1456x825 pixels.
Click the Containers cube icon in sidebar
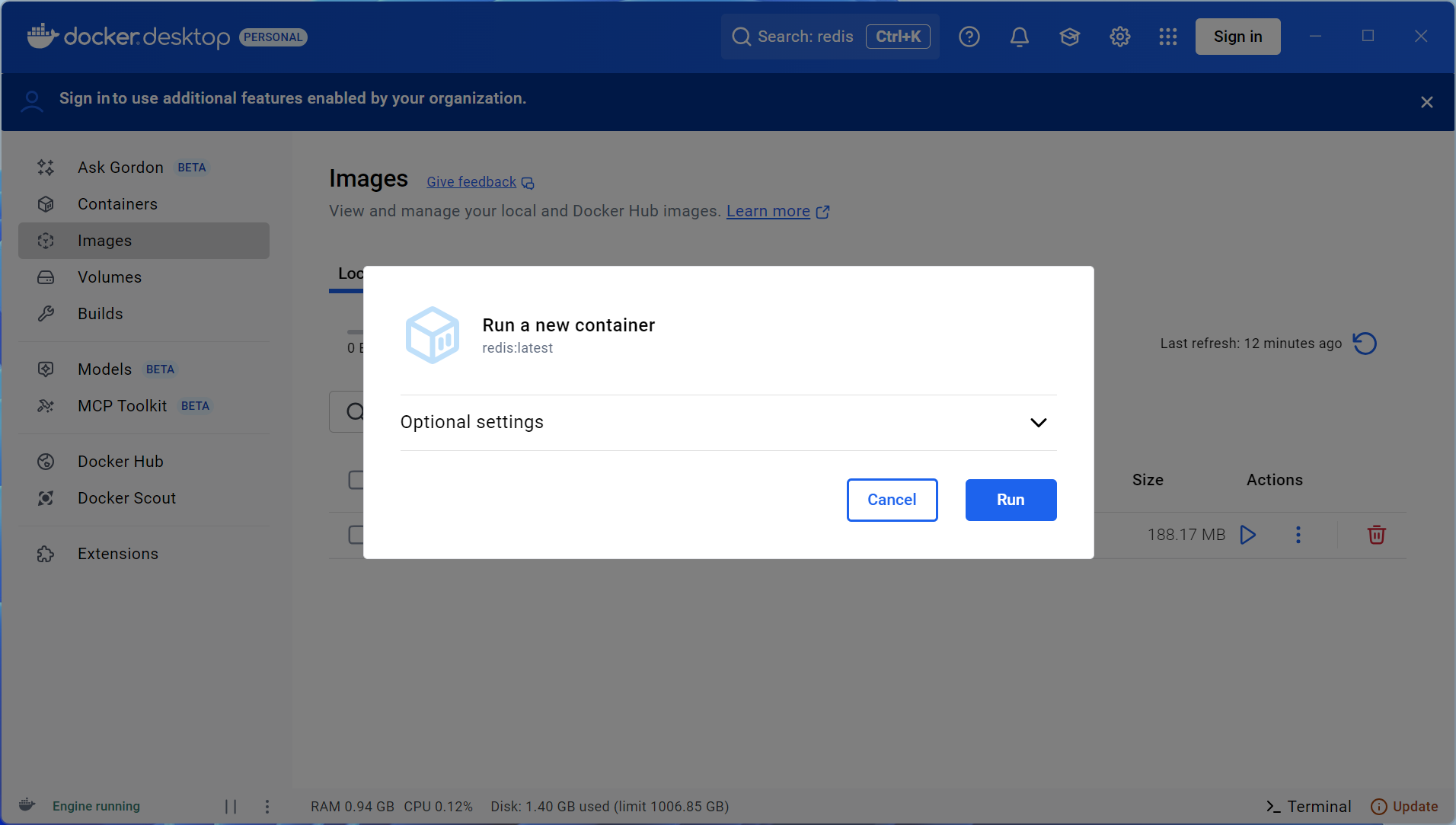coord(46,204)
